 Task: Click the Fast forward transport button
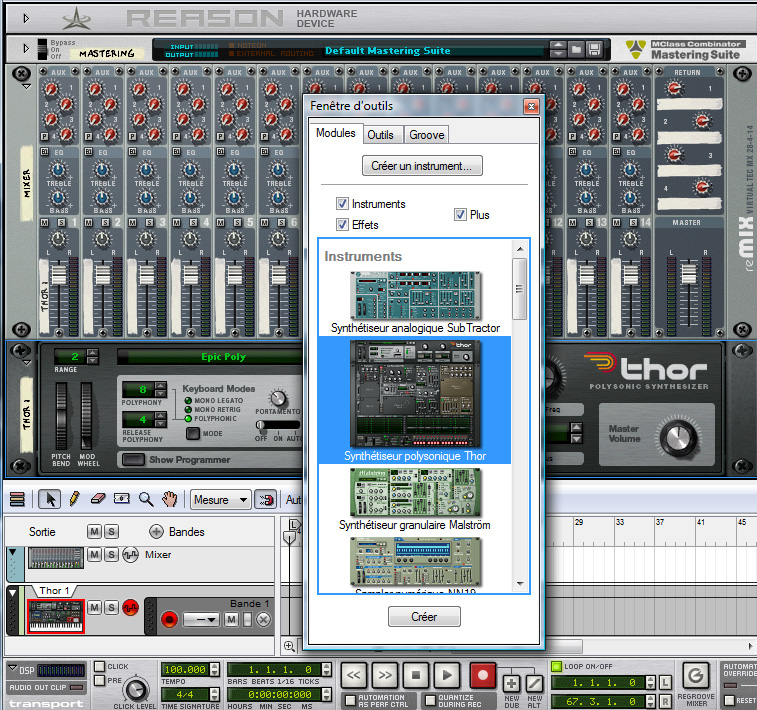click(x=385, y=675)
